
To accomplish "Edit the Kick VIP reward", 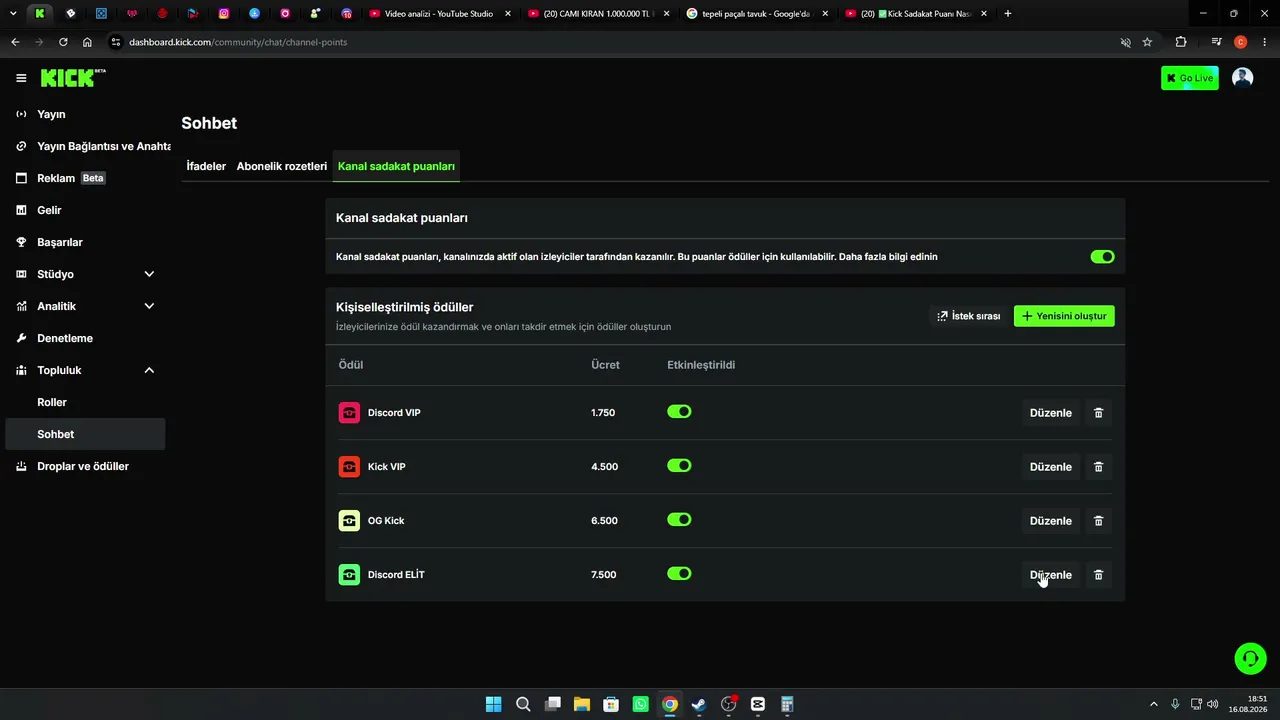I will point(1051,467).
